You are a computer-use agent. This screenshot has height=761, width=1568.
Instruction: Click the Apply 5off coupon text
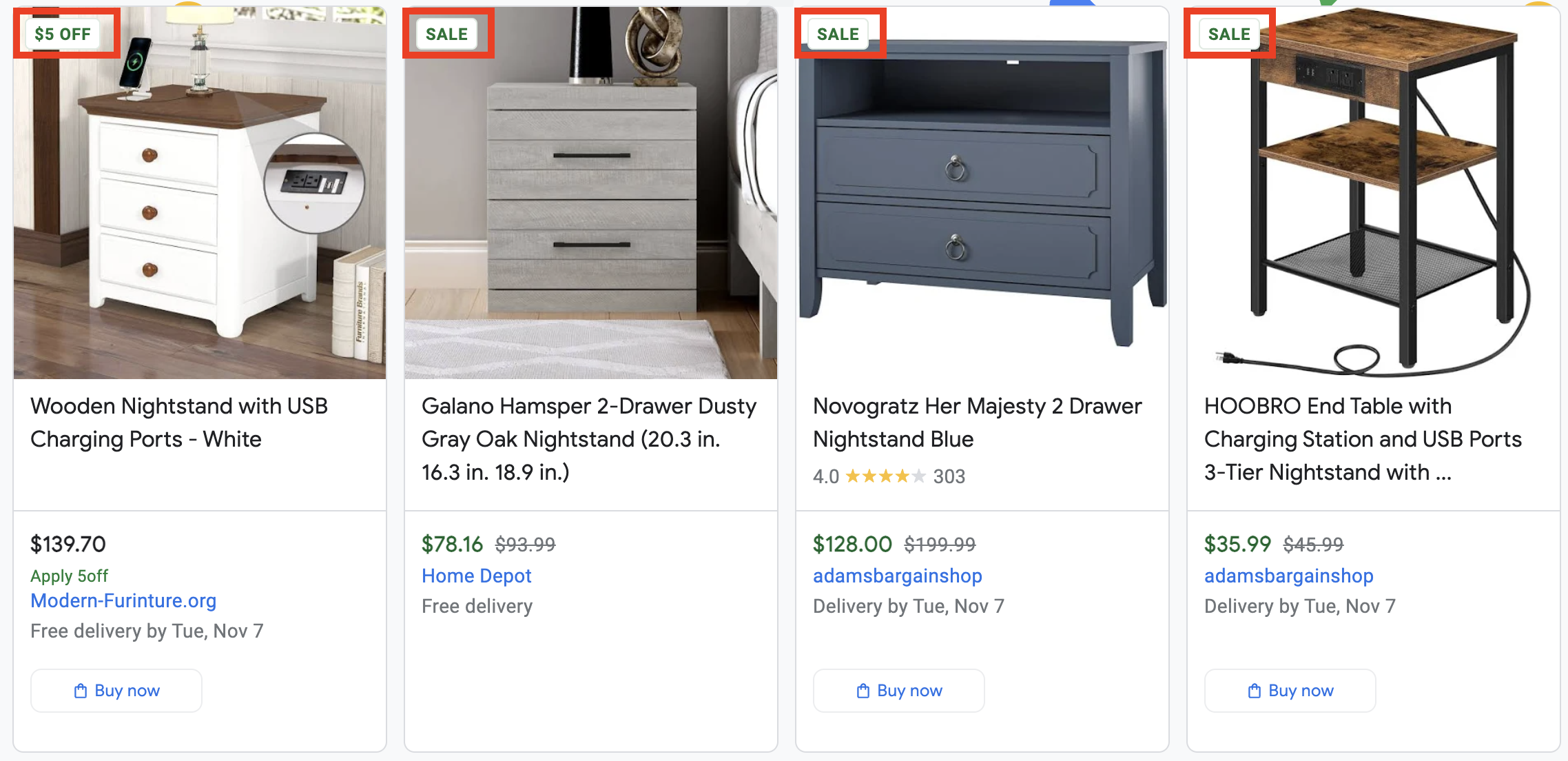click(69, 576)
